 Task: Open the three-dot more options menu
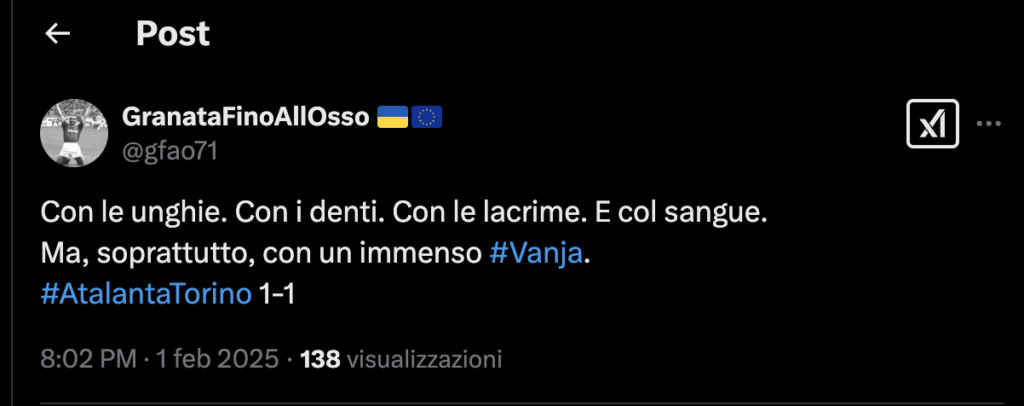pos(988,125)
